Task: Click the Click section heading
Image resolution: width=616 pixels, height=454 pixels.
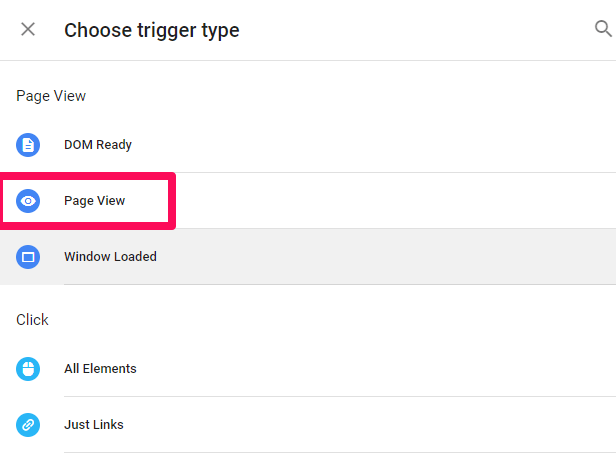Action: point(32,320)
